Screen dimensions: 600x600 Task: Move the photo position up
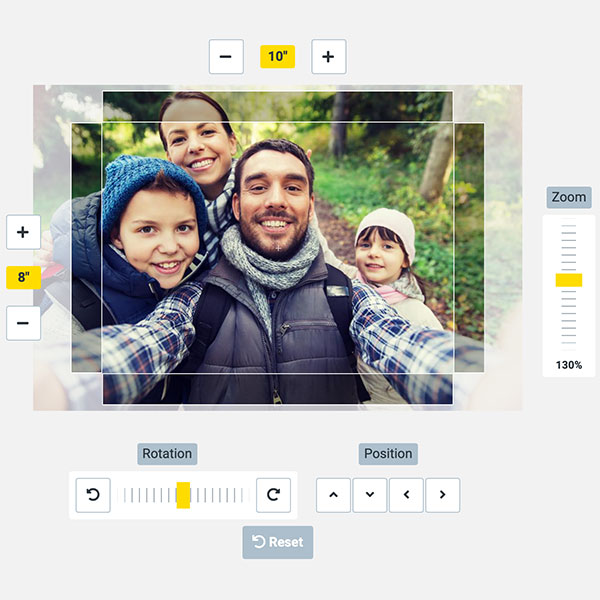pyautogui.click(x=333, y=495)
